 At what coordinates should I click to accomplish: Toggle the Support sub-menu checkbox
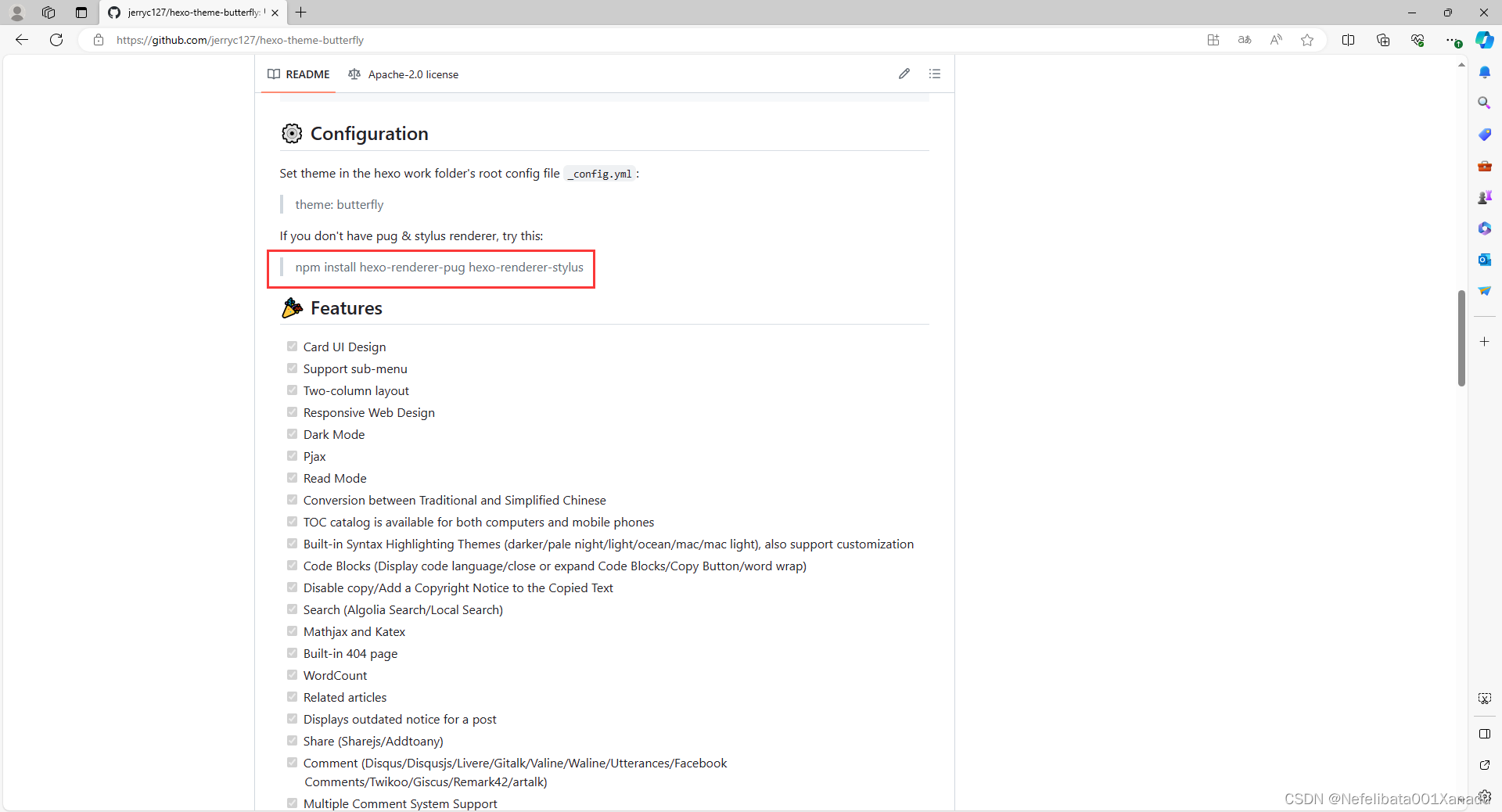click(x=292, y=368)
